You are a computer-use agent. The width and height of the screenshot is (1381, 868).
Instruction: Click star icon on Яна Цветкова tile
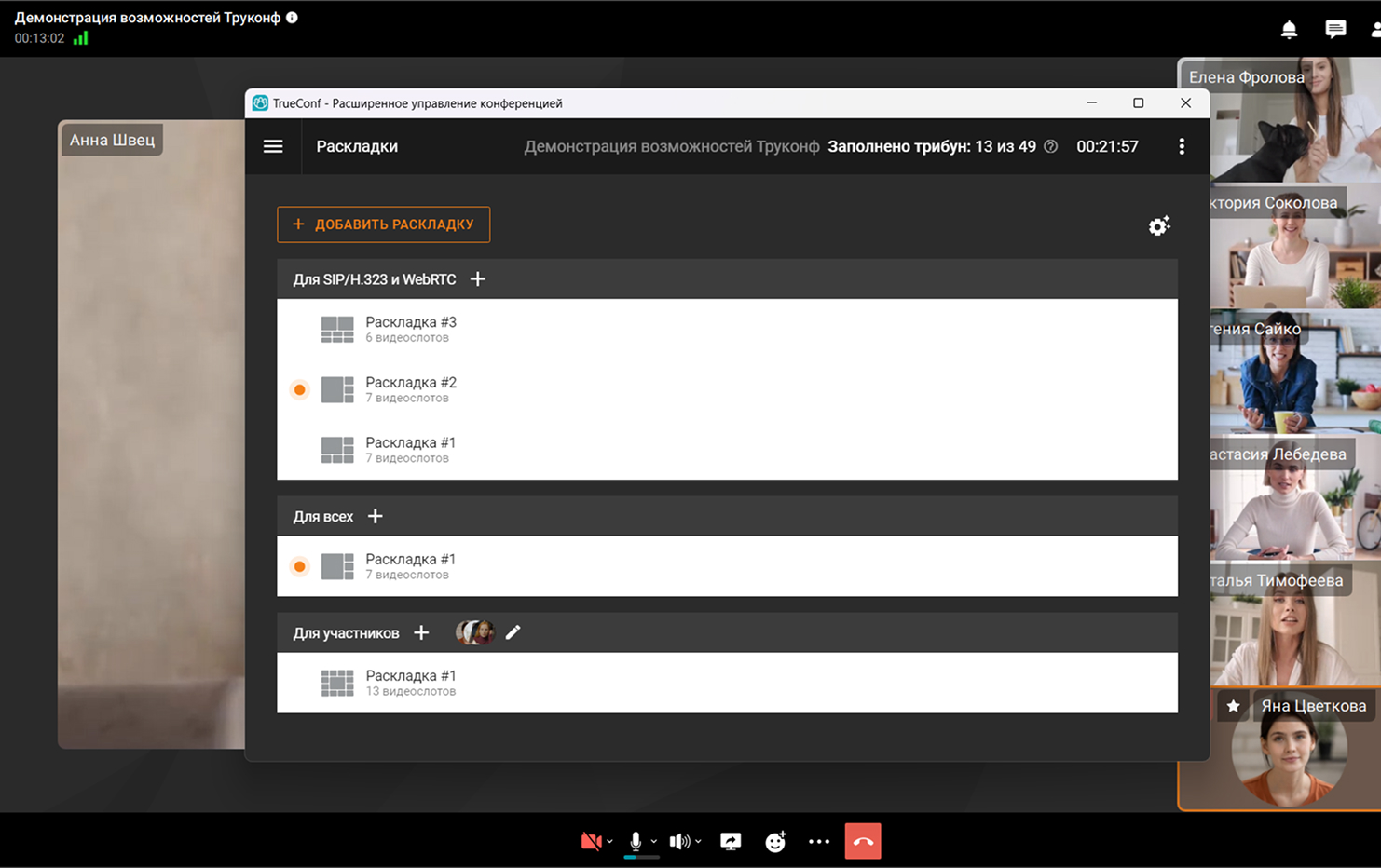click(1233, 706)
